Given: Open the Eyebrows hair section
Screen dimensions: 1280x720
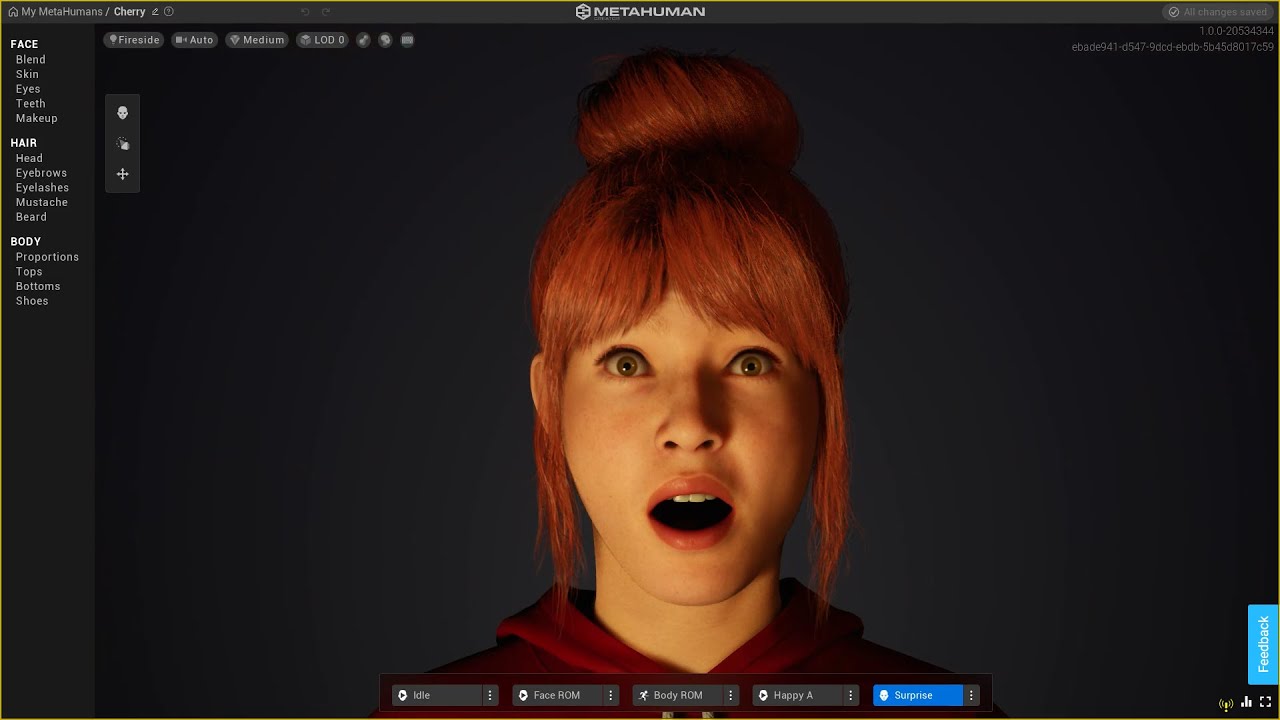Looking at the screenshot, I should point(41,173).
